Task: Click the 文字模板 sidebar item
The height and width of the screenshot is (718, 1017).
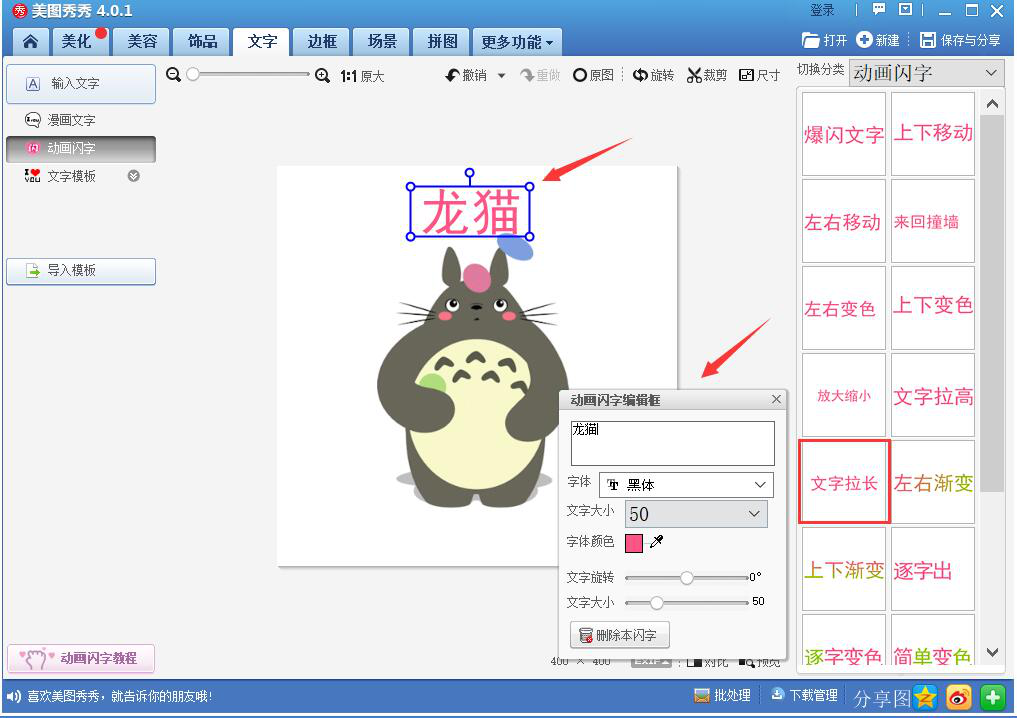Action: click(71, 176)
